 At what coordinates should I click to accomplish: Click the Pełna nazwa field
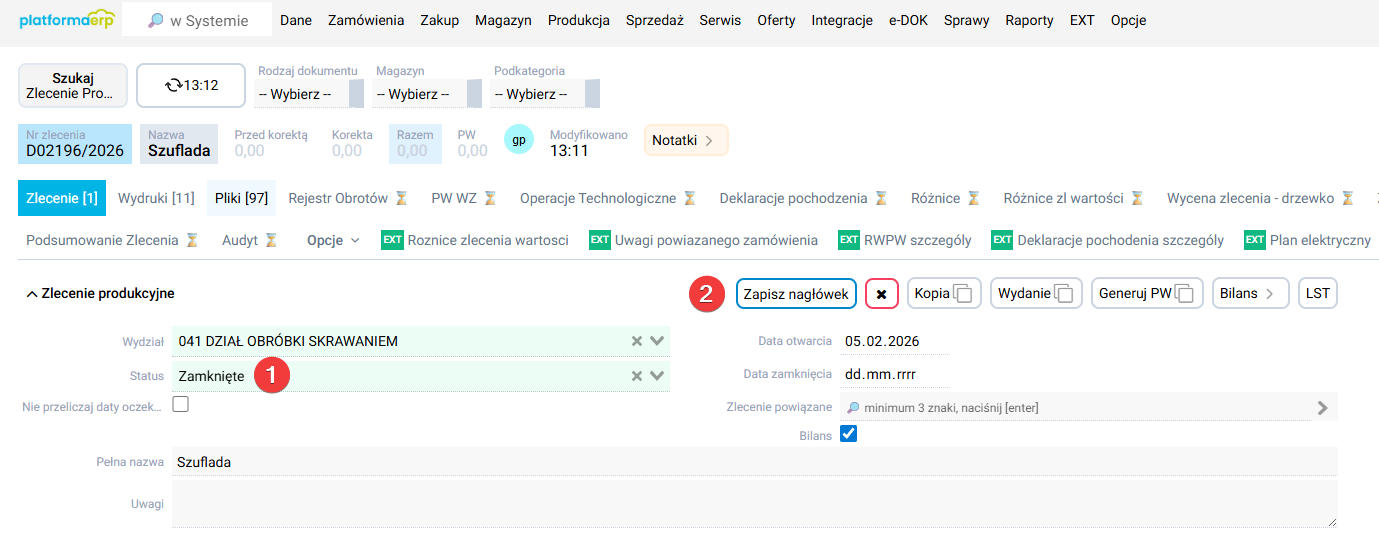(754, 461)
